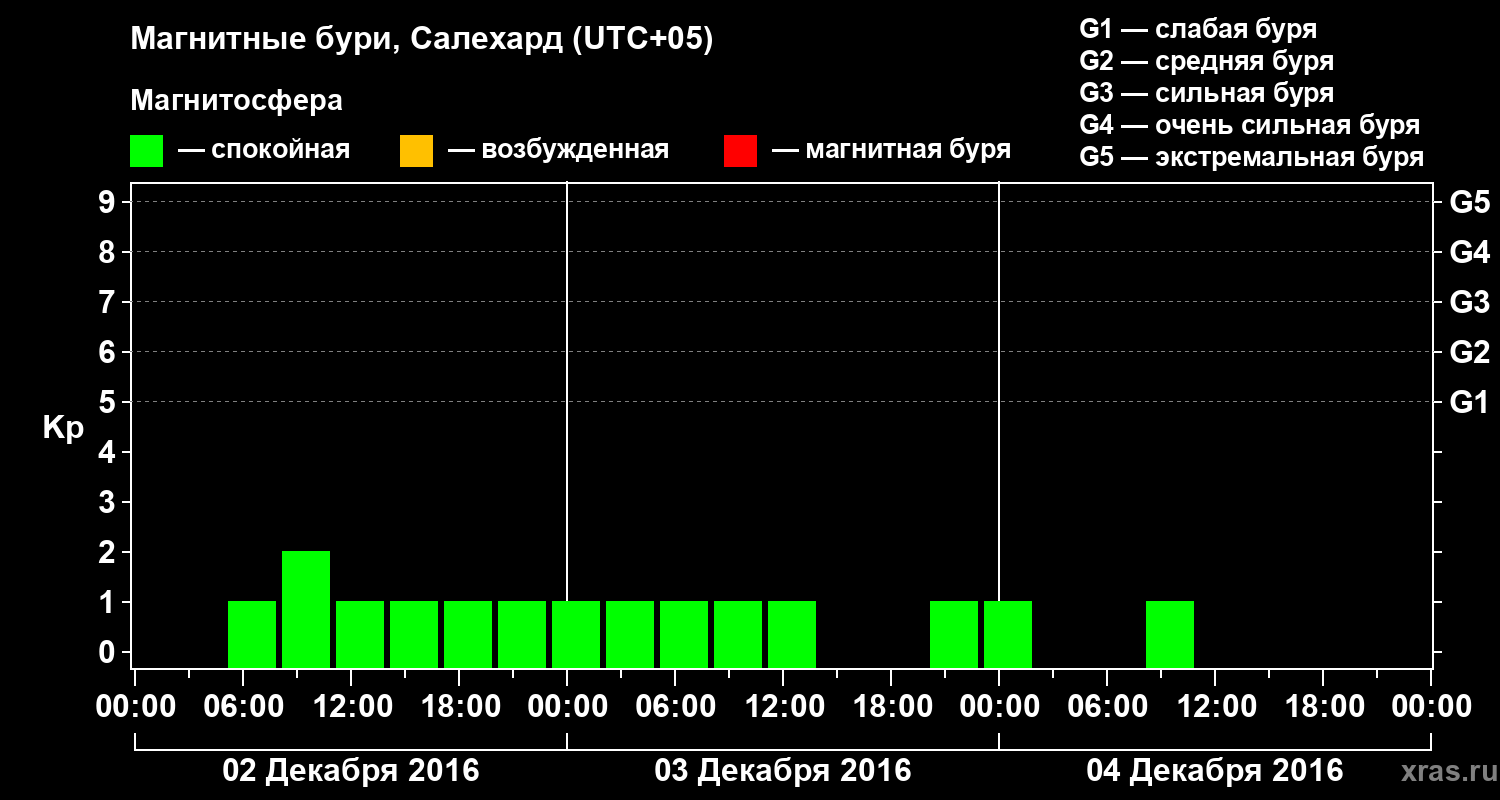The width and height of the screenshot is (1500, 800).
Task: Click the 00:00 label at the chart's right edge
Action: click(x=1431, y=706)
